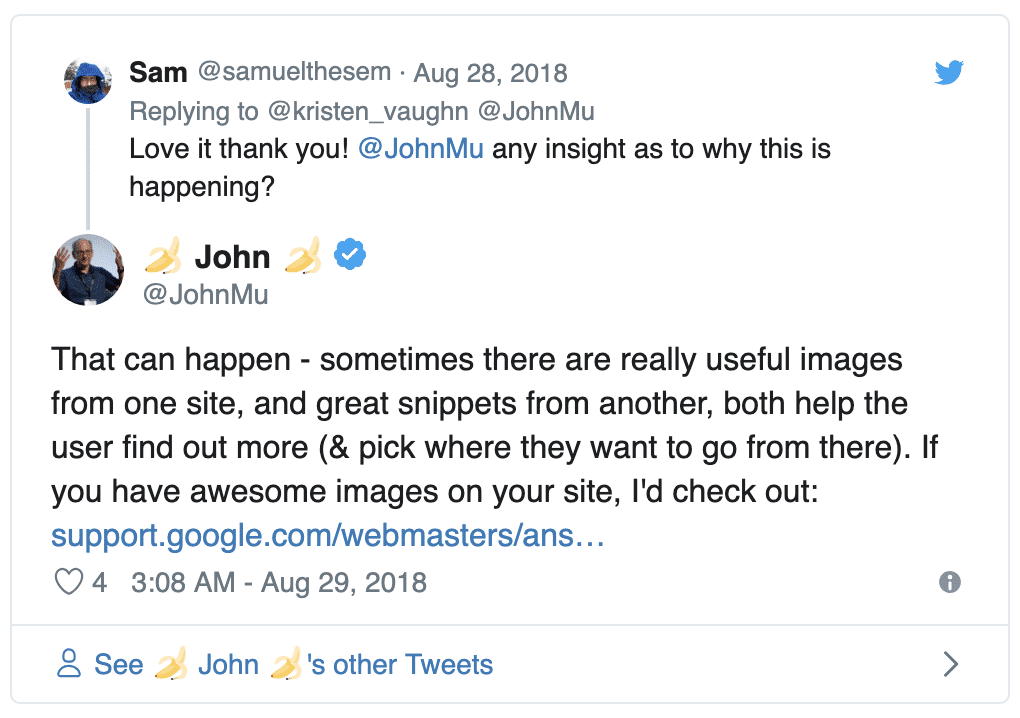Open the tweet info circle icon
This screenshot has height=718, width=1020.
(x=950, y=582)
